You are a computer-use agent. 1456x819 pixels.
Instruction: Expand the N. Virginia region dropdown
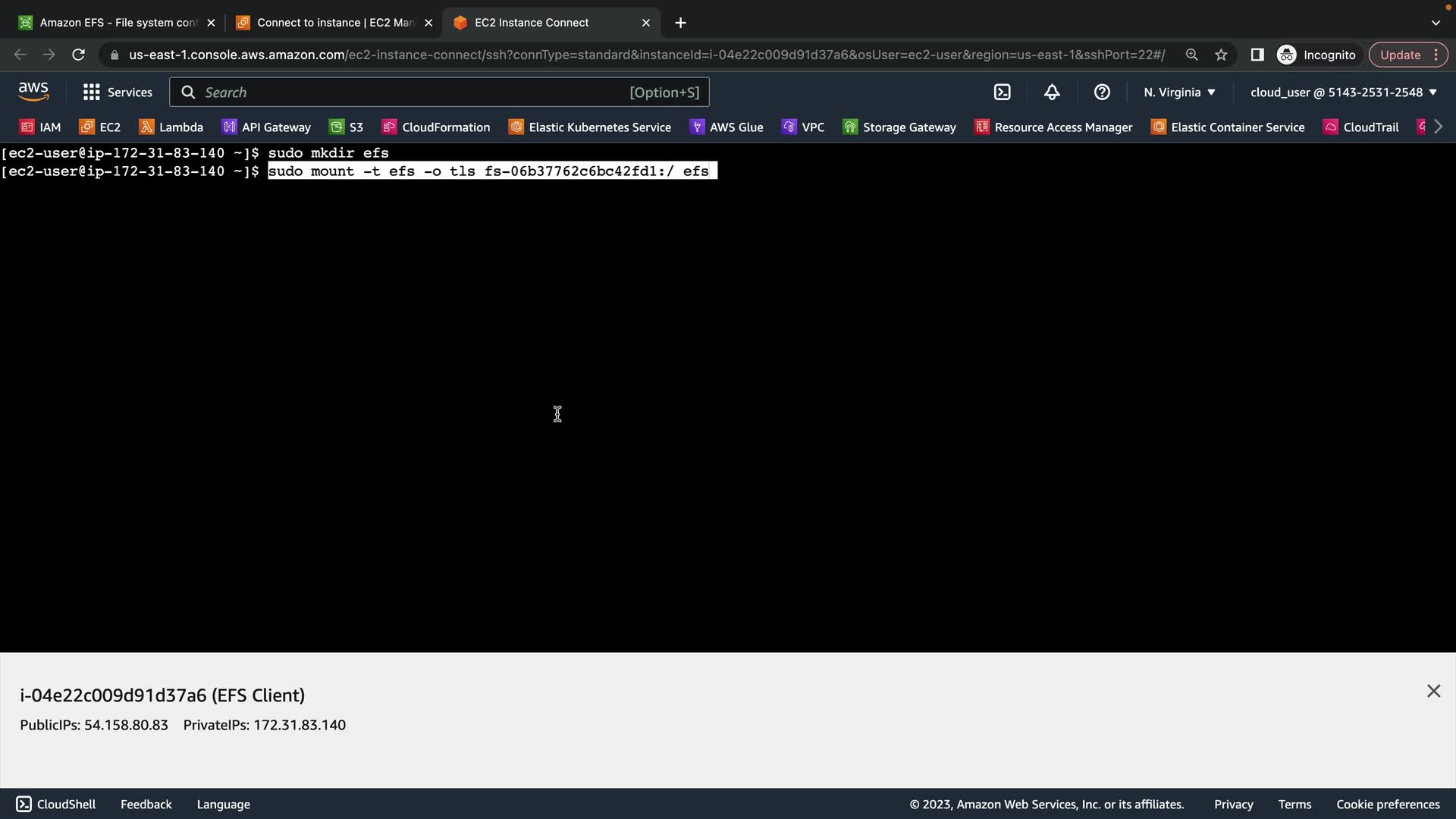point(1179,93)
